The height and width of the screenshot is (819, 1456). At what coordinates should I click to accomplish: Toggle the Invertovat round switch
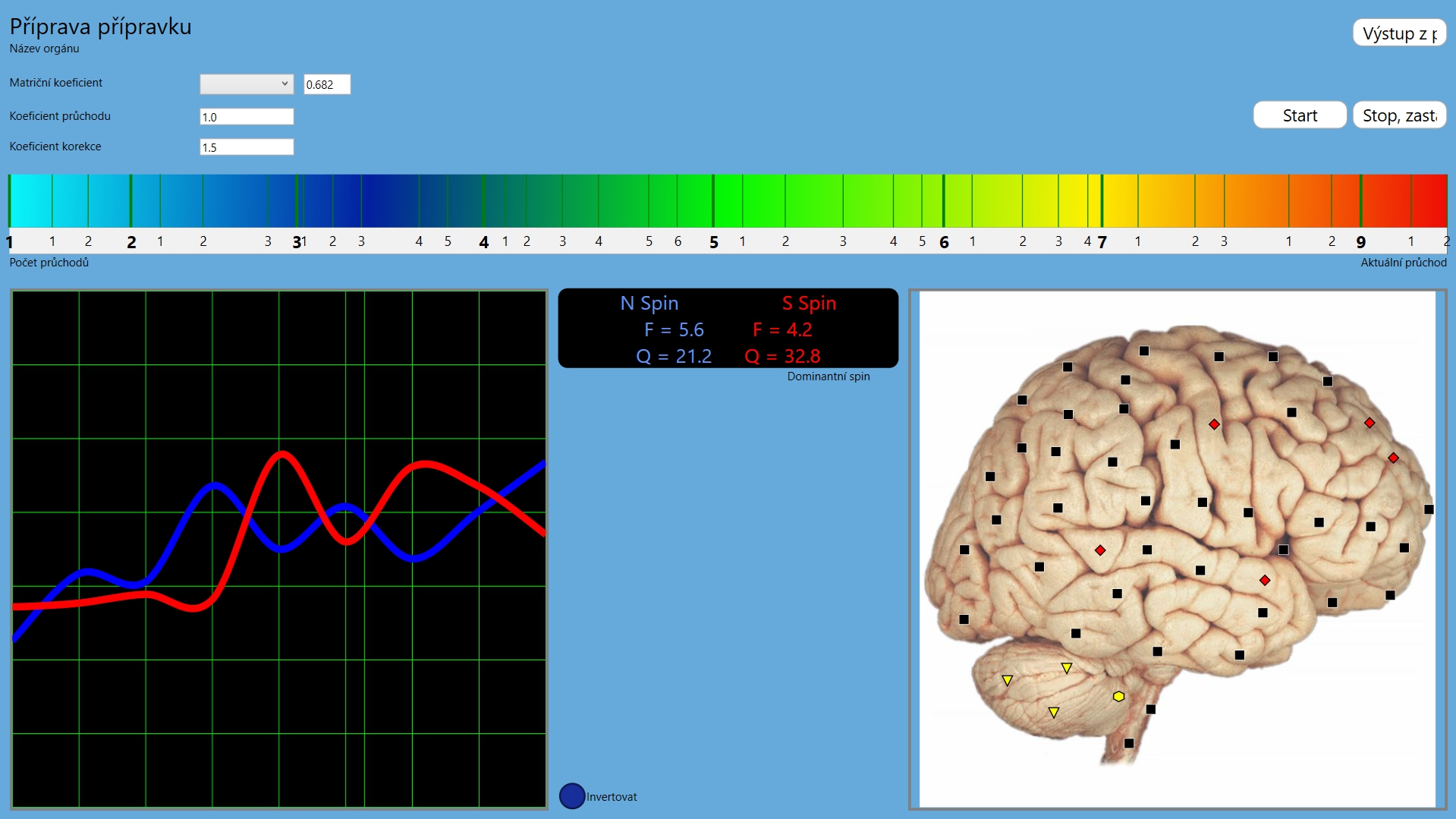coord(572,796)
